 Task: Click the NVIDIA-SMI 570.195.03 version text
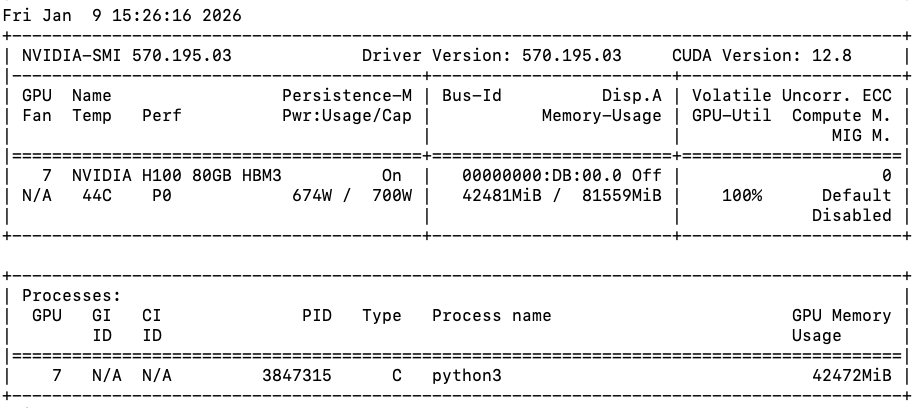[x=127, y=56]
